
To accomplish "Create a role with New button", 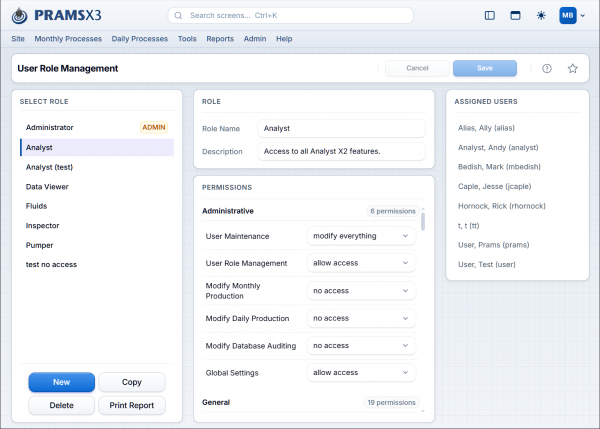I will [61, 382].
